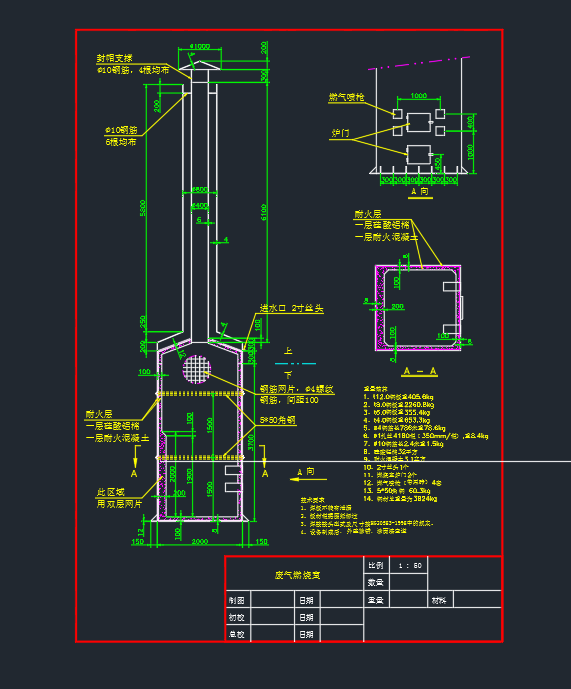This screenshot has height=689, width=571.
Task: Click the '进水口 2寸丝头' label
Action: (x=291, y=308)
